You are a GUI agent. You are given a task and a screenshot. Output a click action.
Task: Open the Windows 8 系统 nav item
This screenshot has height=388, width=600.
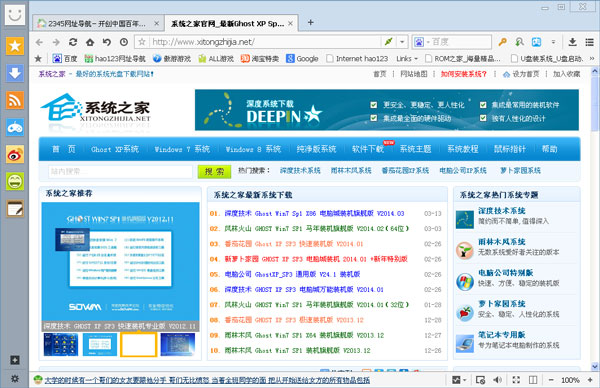click(253, 149)
